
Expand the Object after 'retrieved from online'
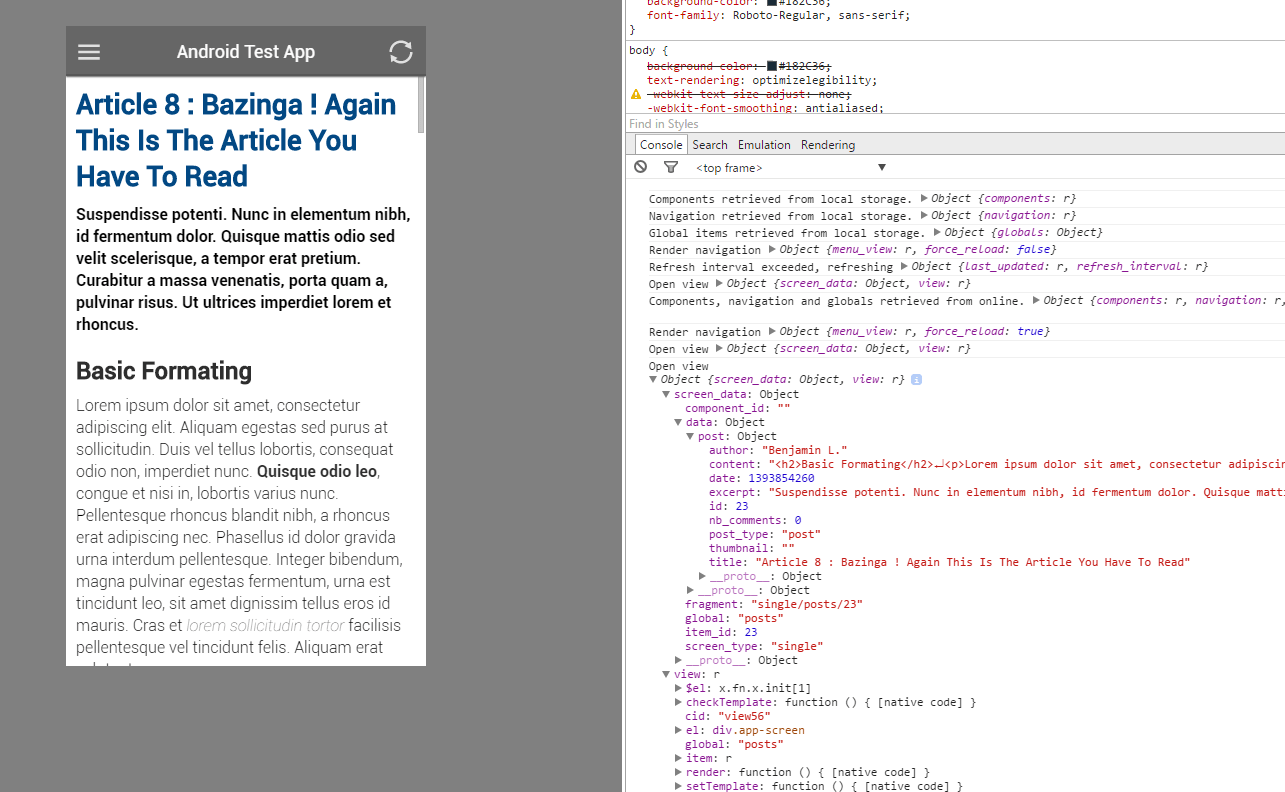[1036, 301]
